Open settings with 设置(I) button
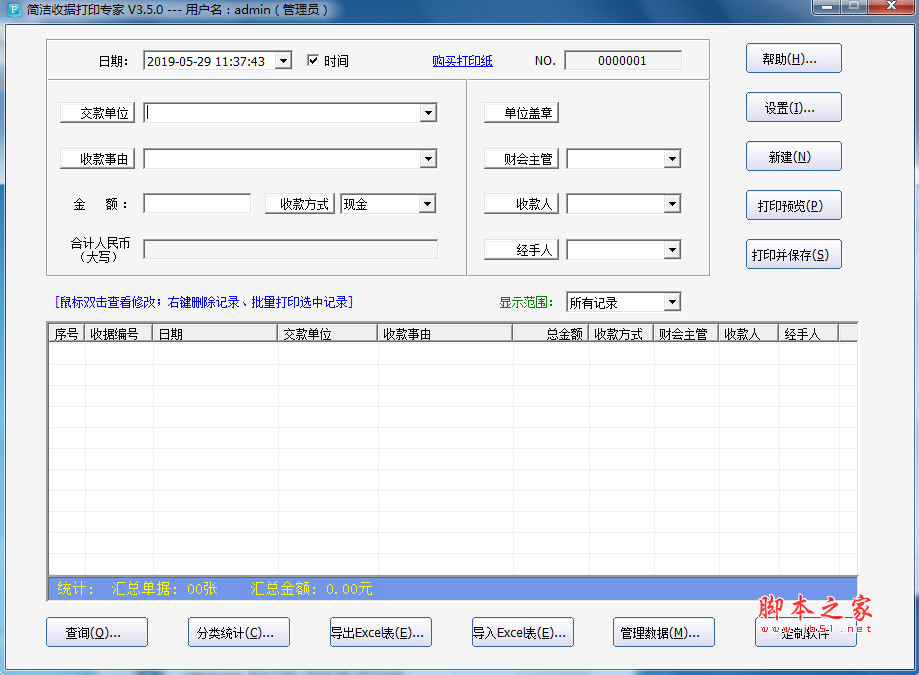The image size is (919, 675). click(793, 107)
